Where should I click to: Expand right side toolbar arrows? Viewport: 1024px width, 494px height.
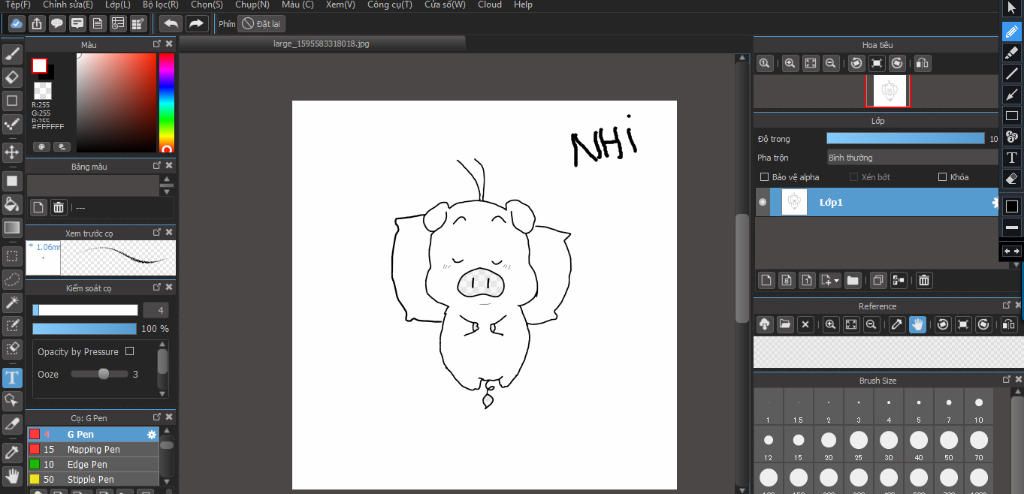click(x=1012, y=251)
